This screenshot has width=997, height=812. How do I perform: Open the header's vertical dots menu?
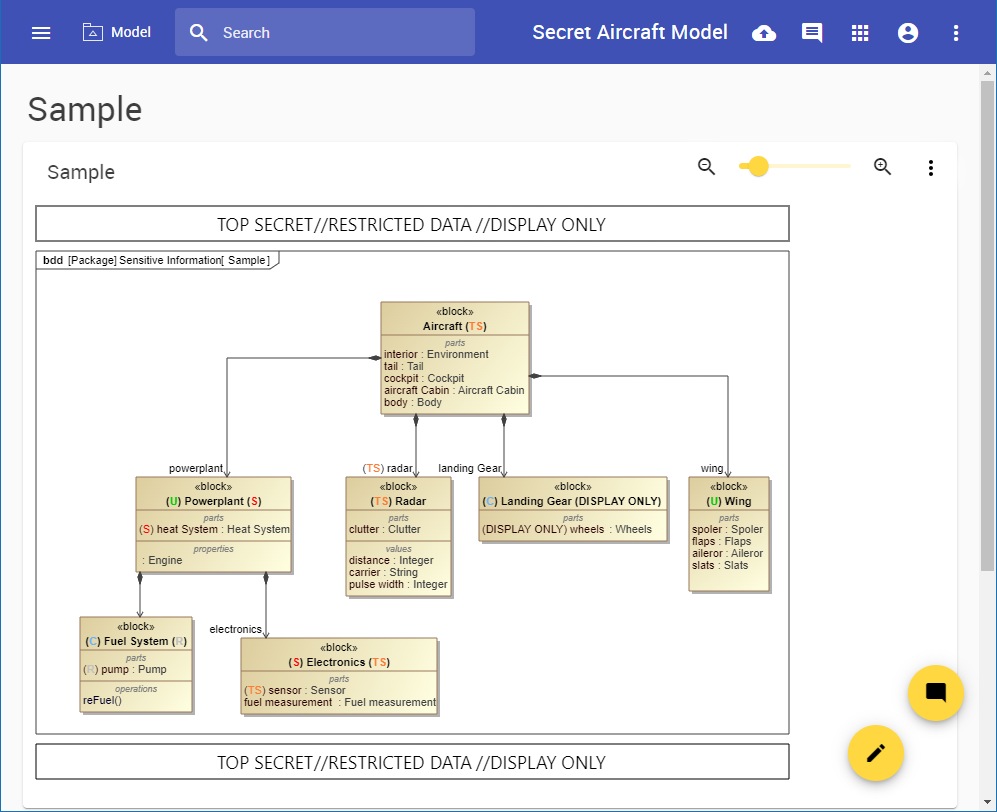click(x=956, y=33)
